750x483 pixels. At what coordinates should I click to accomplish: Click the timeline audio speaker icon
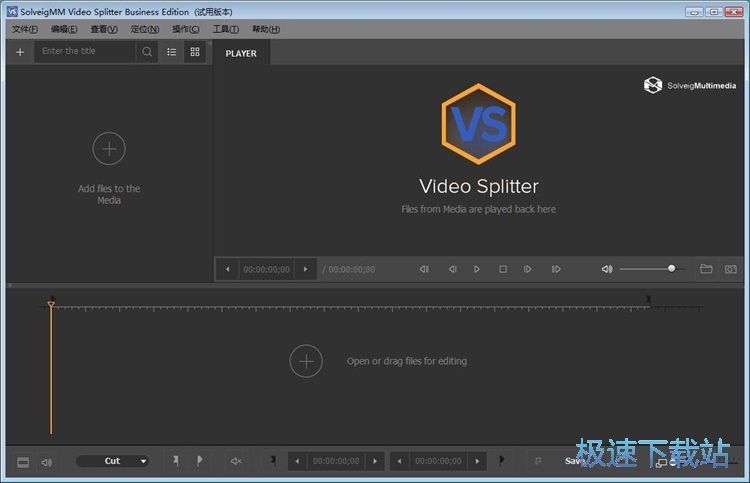coord(46,462)
